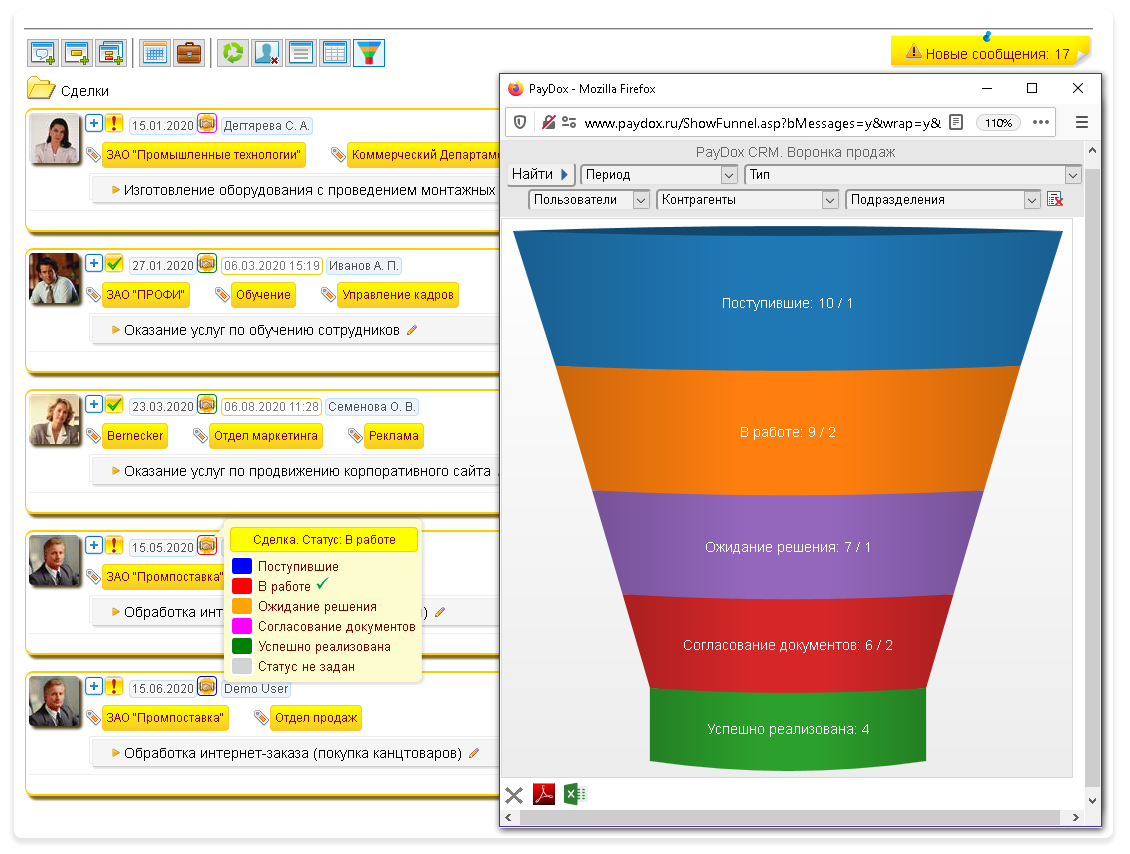Export the funnel via the Excel icon
This screenshot has width=1130, height=854.
tap(575, 795)
